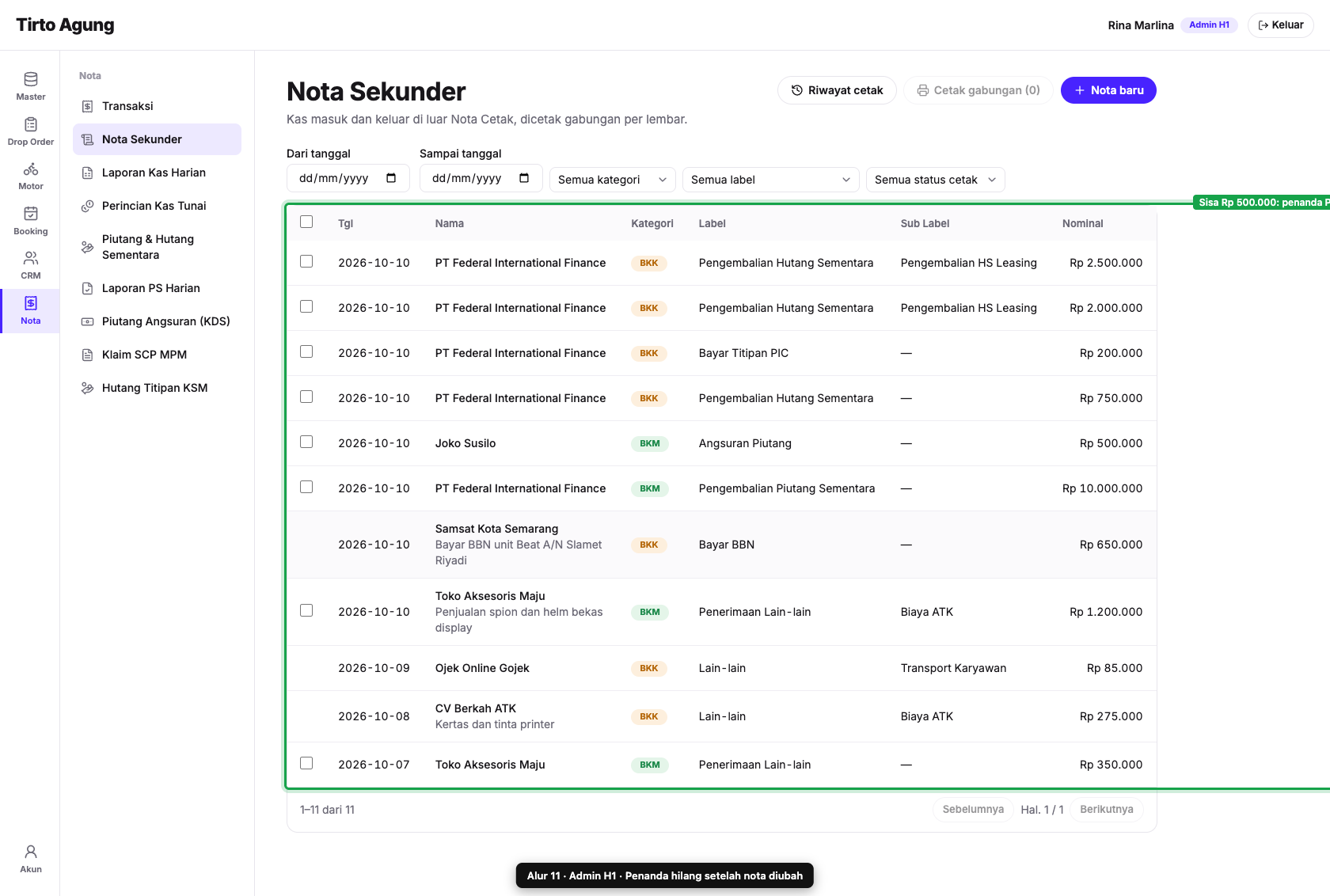Image resolution: width=1330 pixels, height=896 pixels.
Task: Open Laporan Kas Harian menu
Action: click(x=157, y=173)
